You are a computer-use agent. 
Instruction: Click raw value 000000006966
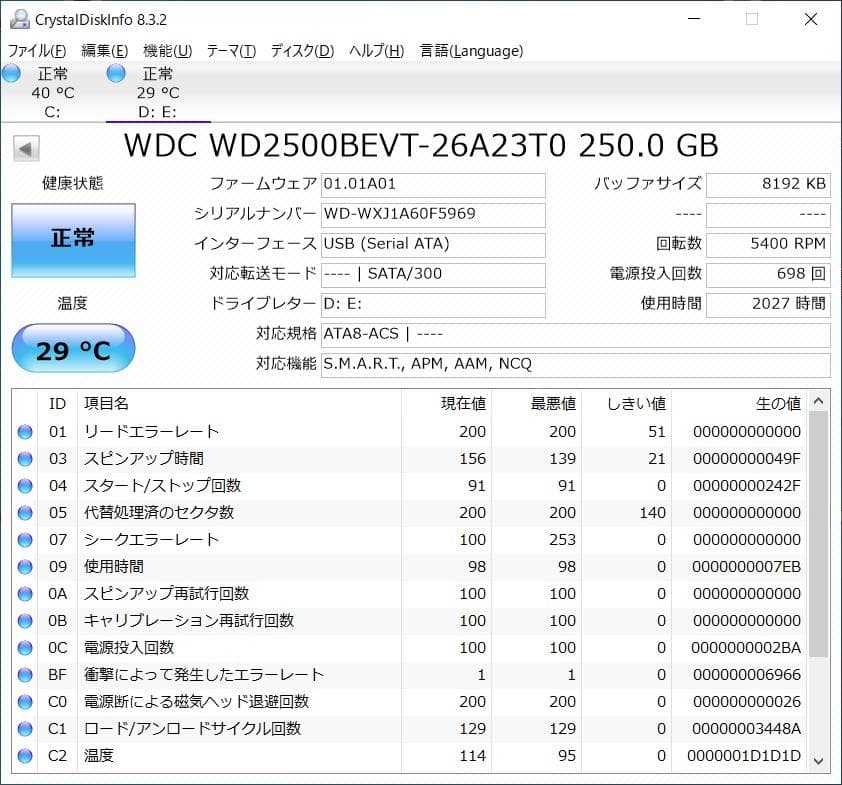click(x=747, y=675)
